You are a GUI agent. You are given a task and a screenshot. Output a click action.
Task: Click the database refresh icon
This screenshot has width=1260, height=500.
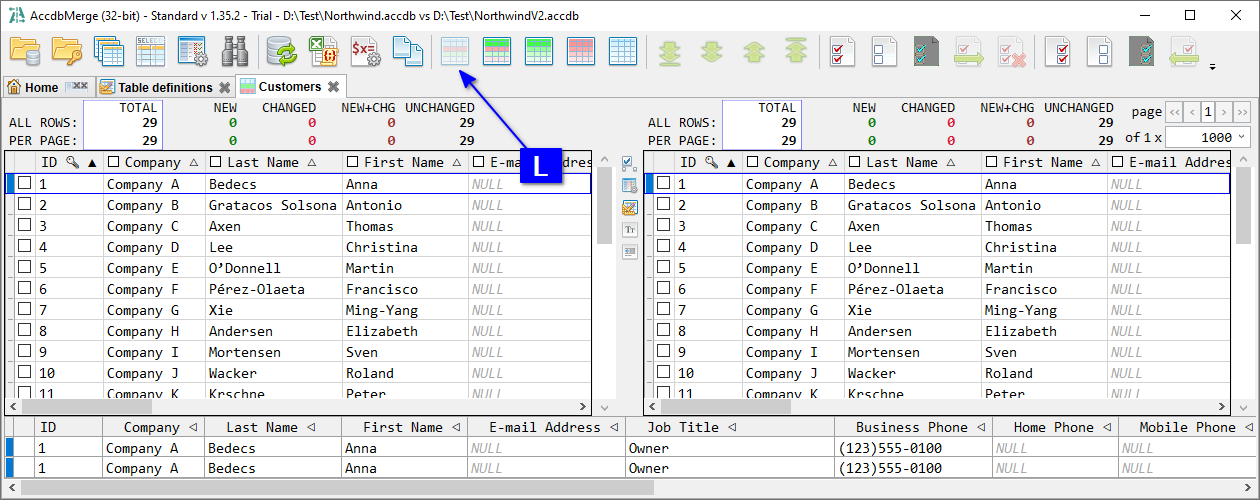[282, 50]
